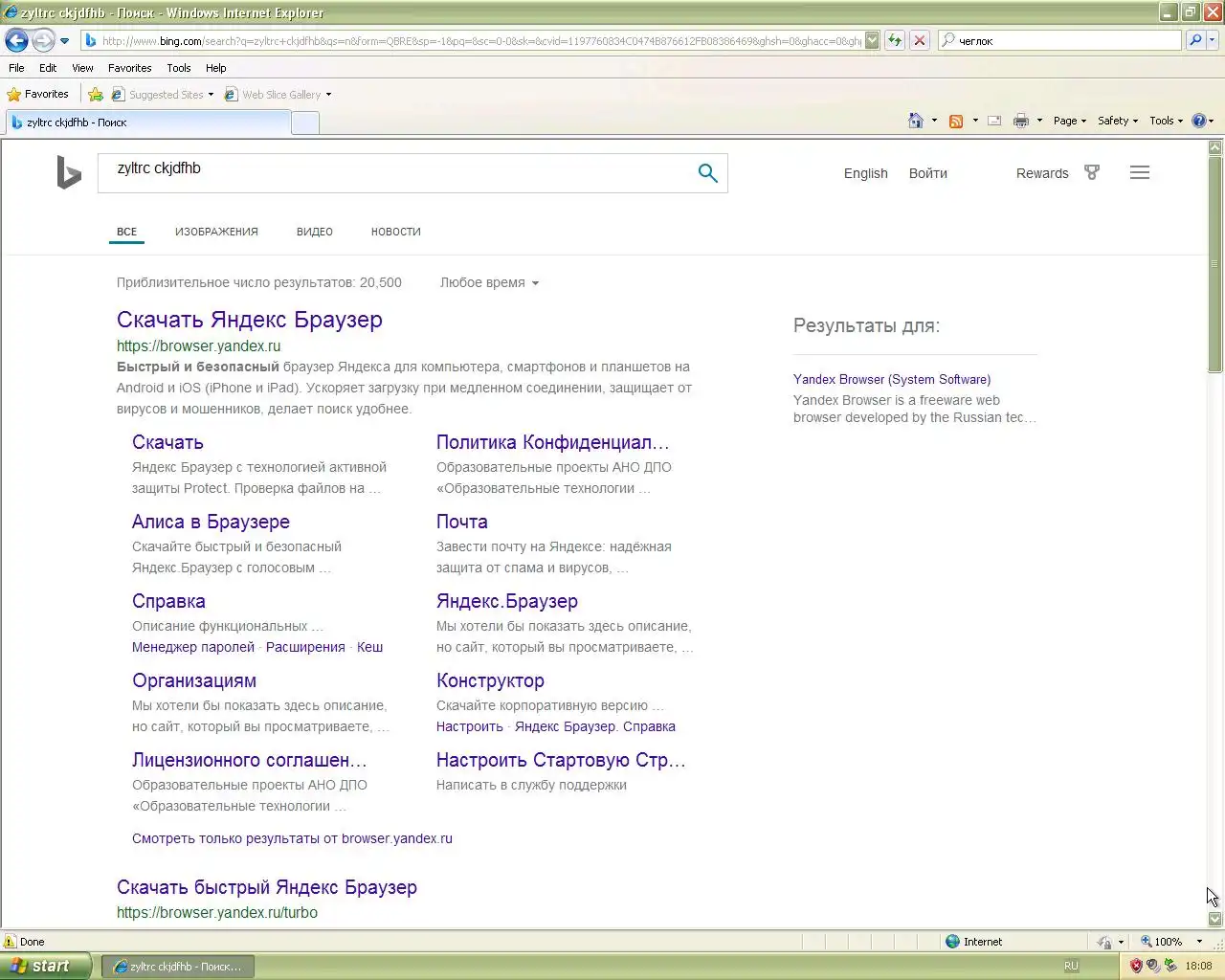Click the Home icon in command bar
This screenshot has width=1225, height=980.
916,121
